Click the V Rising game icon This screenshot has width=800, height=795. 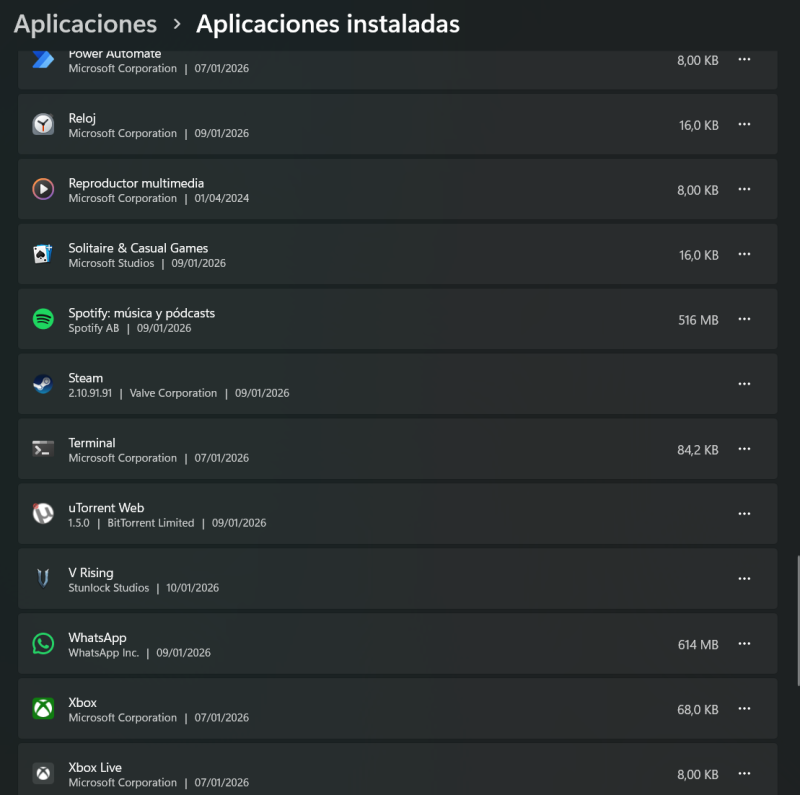point(42,579)
